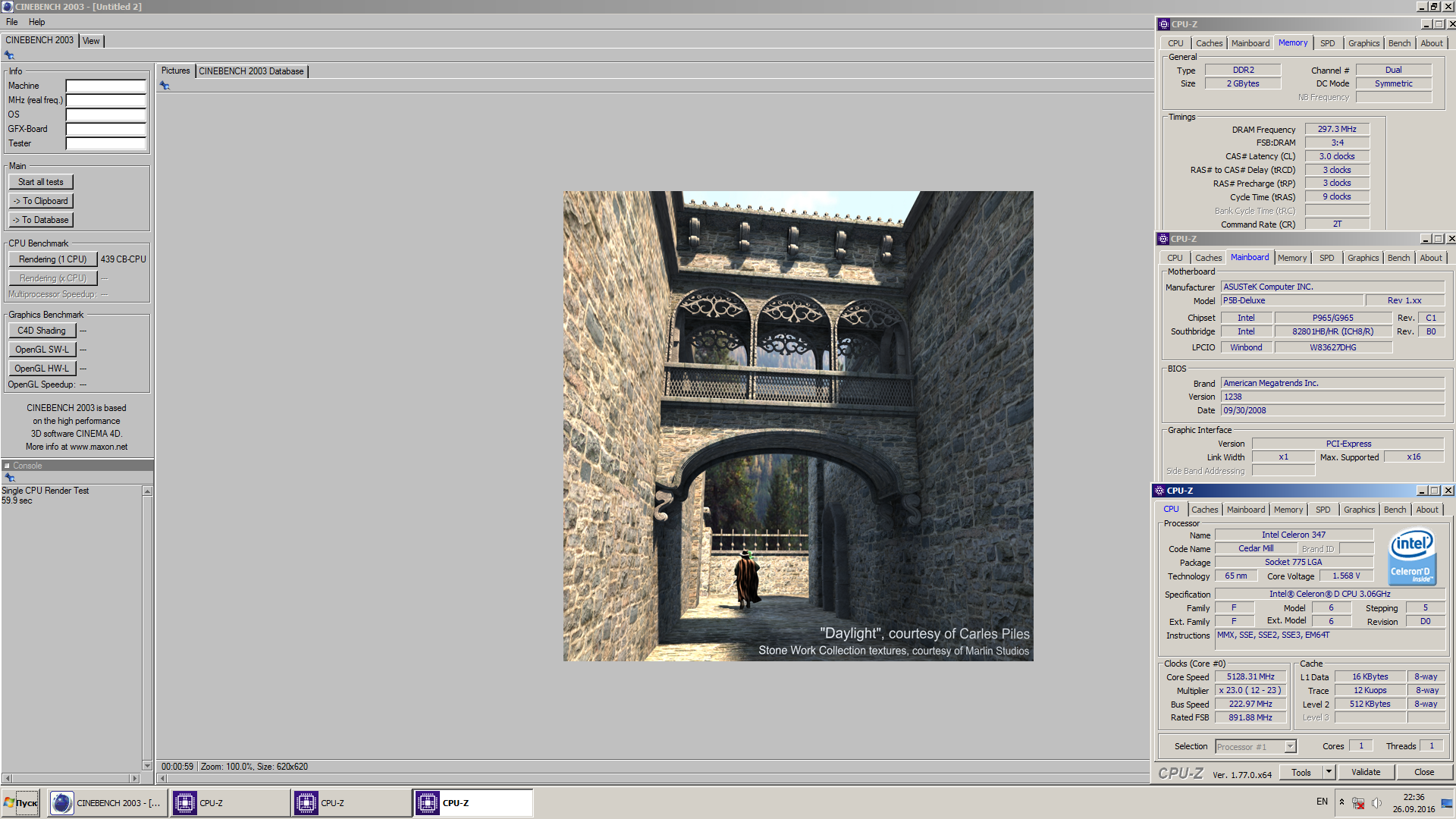1456x819 pixels.
Task: Click the Rated FSB value 891.88 MHz
Action: coord(1250,717)
